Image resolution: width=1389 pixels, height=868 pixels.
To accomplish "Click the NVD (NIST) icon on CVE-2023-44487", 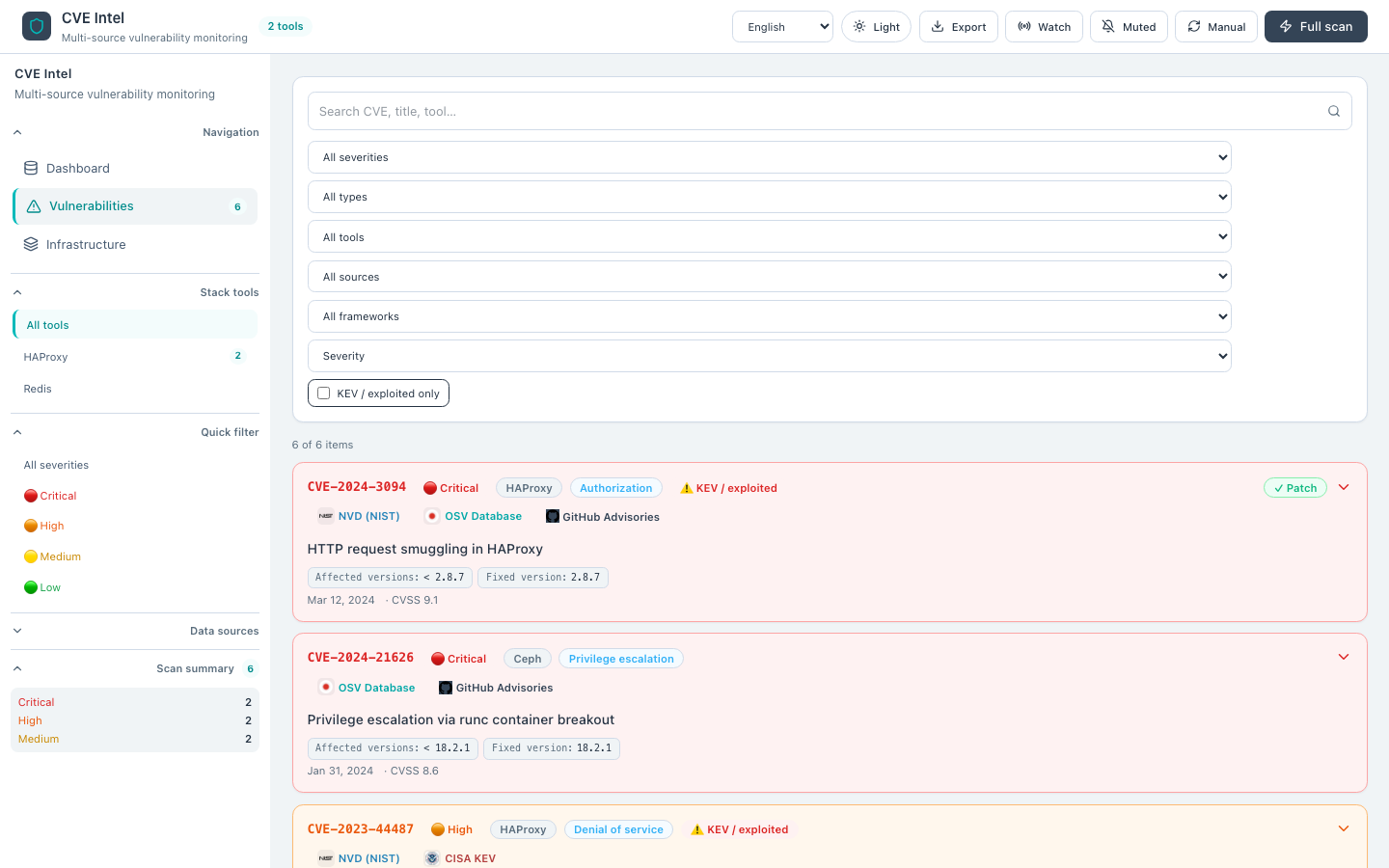I will point(326,858).
